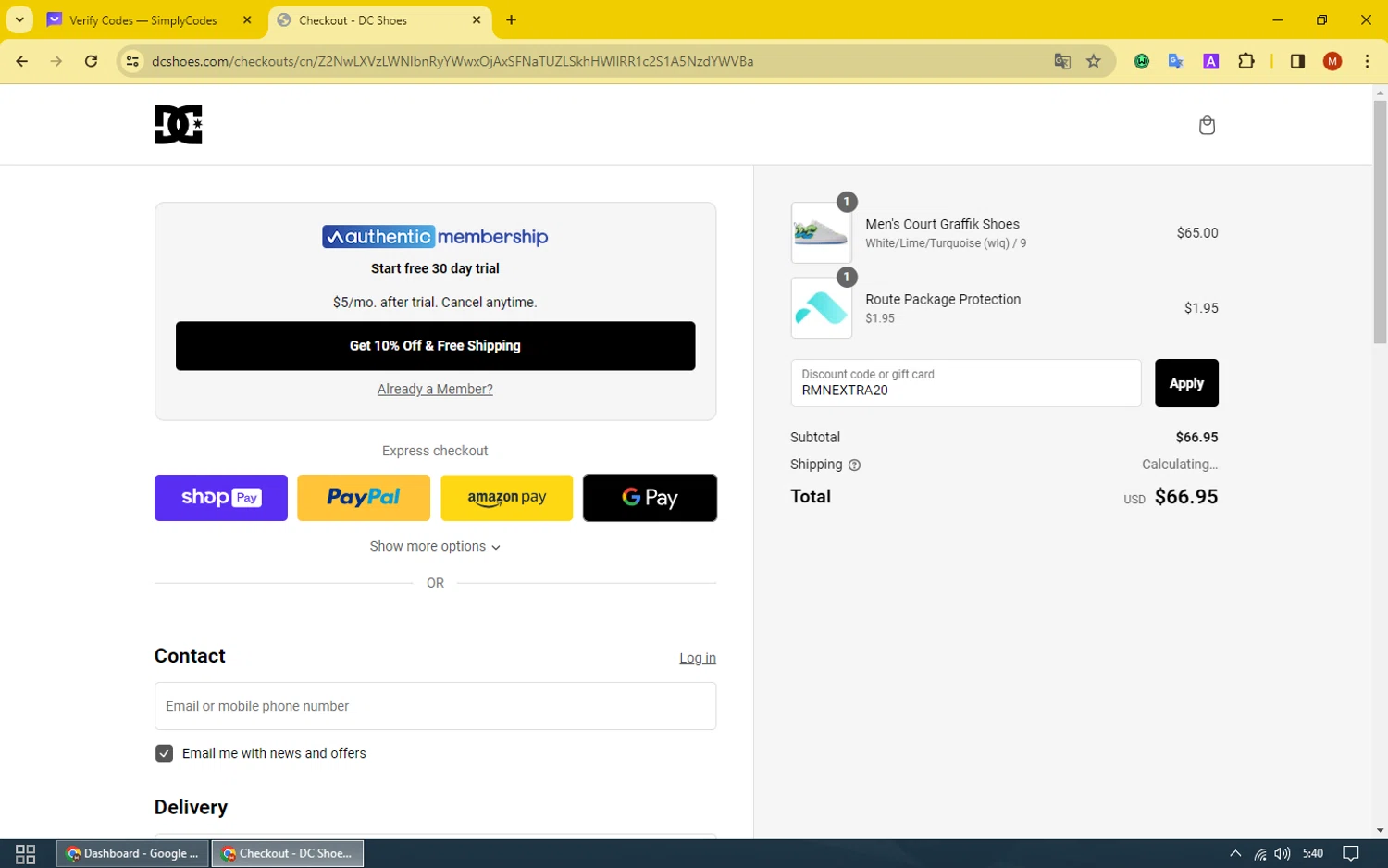Image resolution: width=1388 pixels, height=868 pixels.
Task: Click the shipping info question mark icon
Action: coord(854,465)
